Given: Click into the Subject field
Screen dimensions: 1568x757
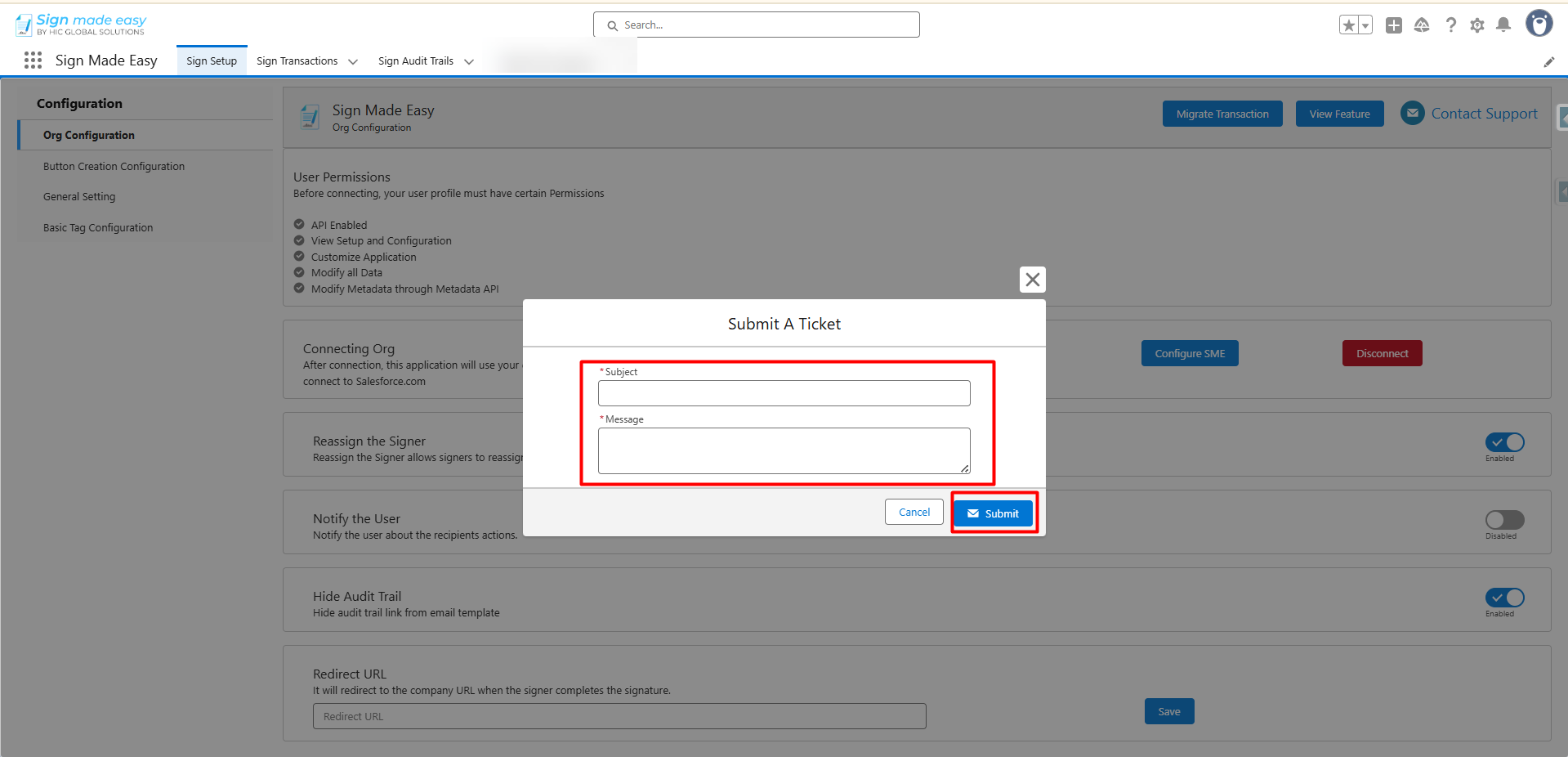Looking at the screenshot, I should (x=784, y=393).
